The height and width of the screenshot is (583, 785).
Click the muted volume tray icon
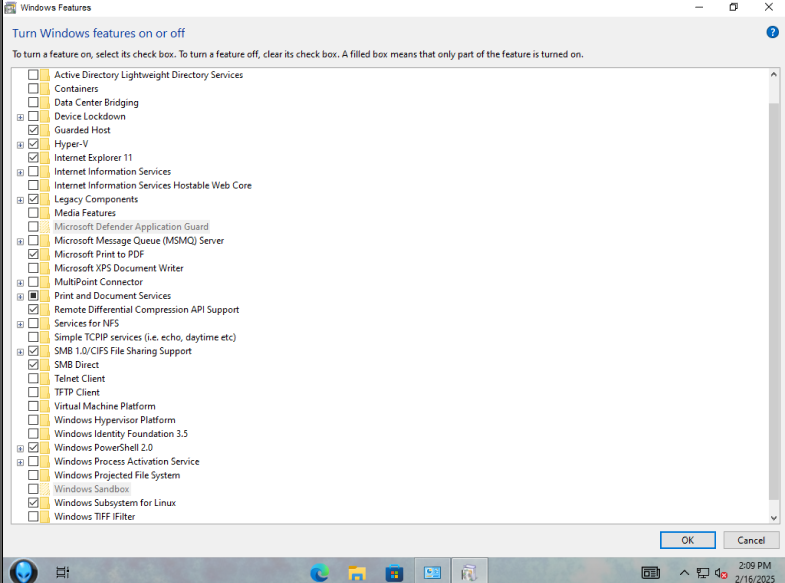721,572
